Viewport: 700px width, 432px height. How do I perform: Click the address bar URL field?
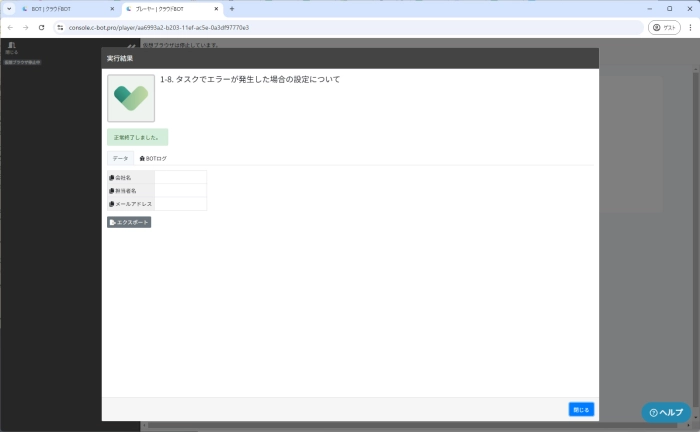pos(300,27)
